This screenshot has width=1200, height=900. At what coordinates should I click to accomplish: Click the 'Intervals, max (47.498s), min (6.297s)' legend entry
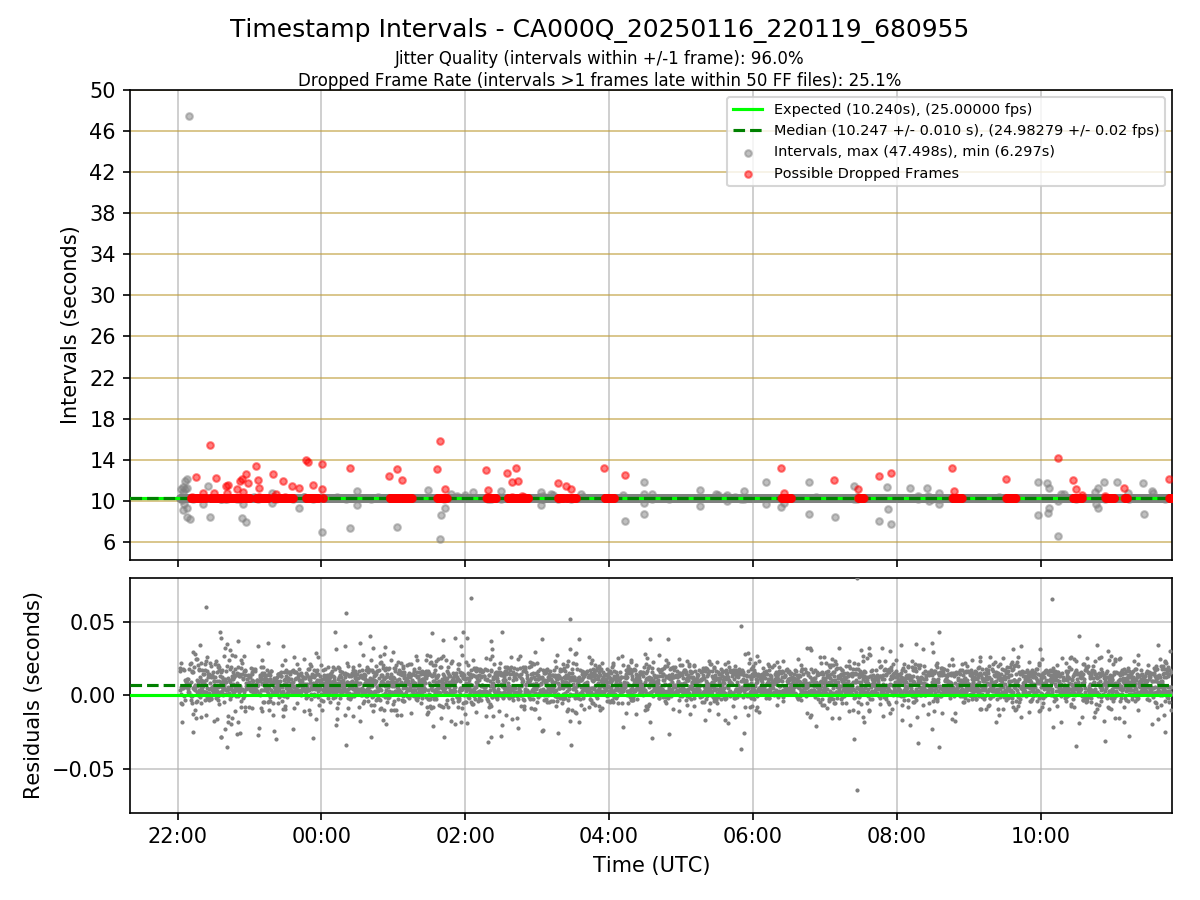tap(914, 151)
